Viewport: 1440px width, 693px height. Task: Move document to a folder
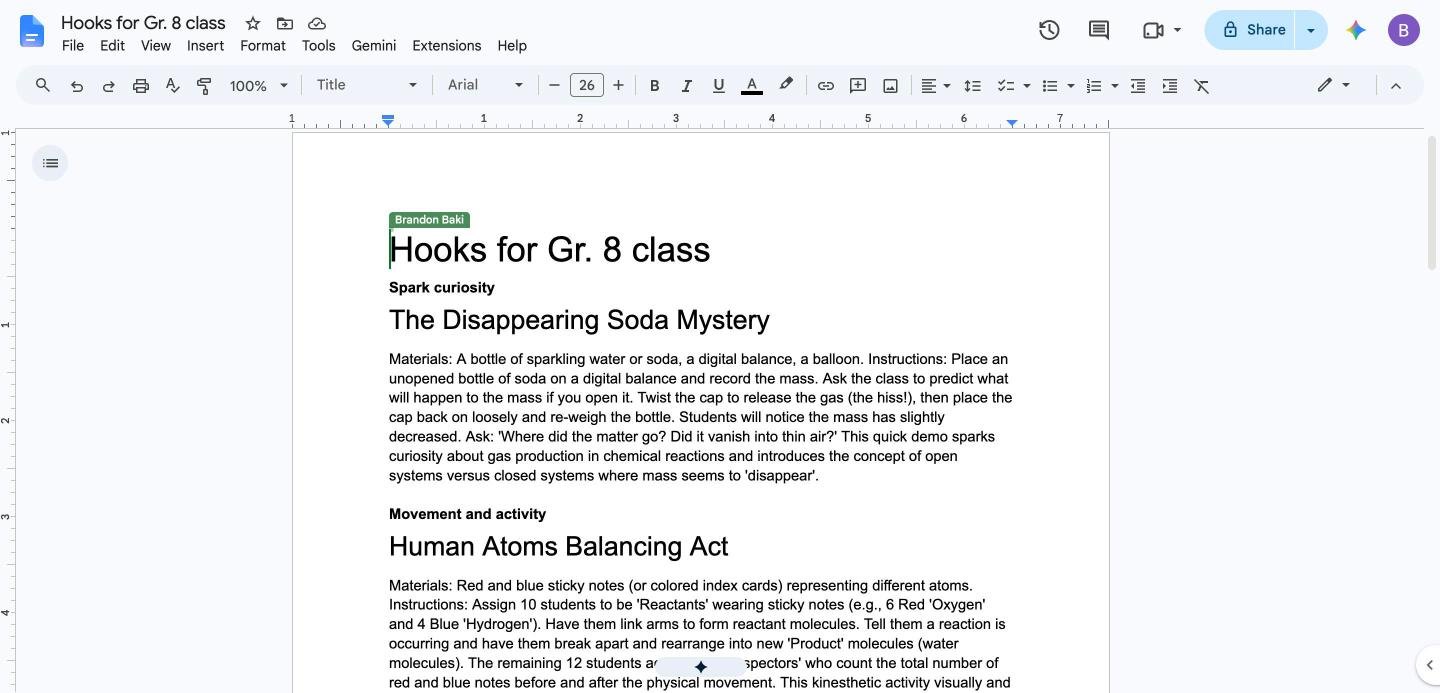[285, 23]
